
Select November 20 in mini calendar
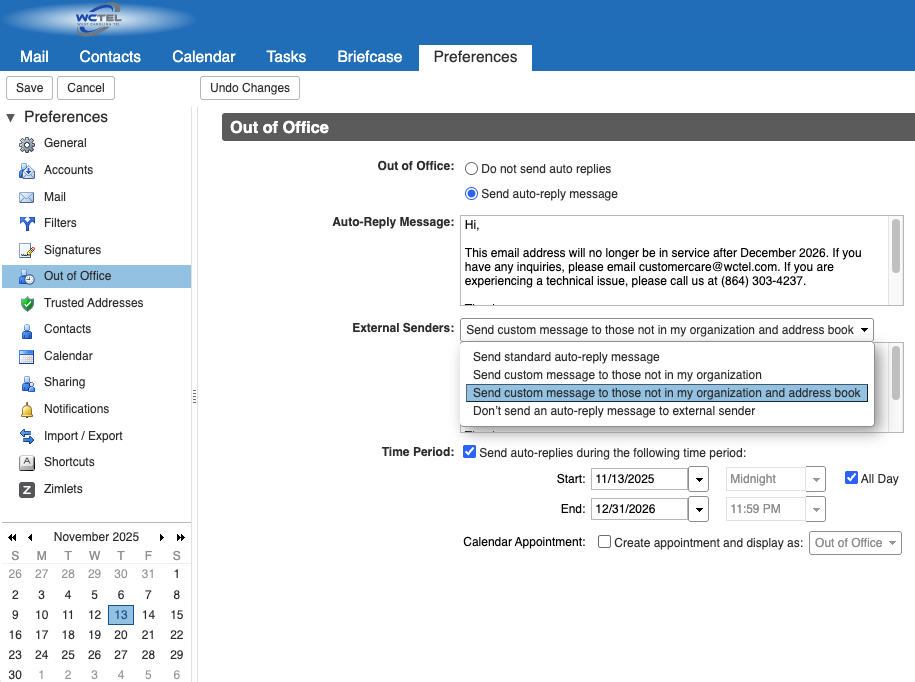121,635
